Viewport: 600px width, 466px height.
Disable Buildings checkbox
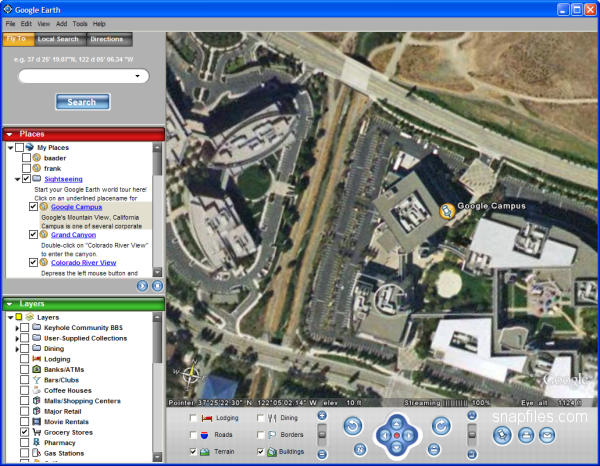[x=261, y=451]
